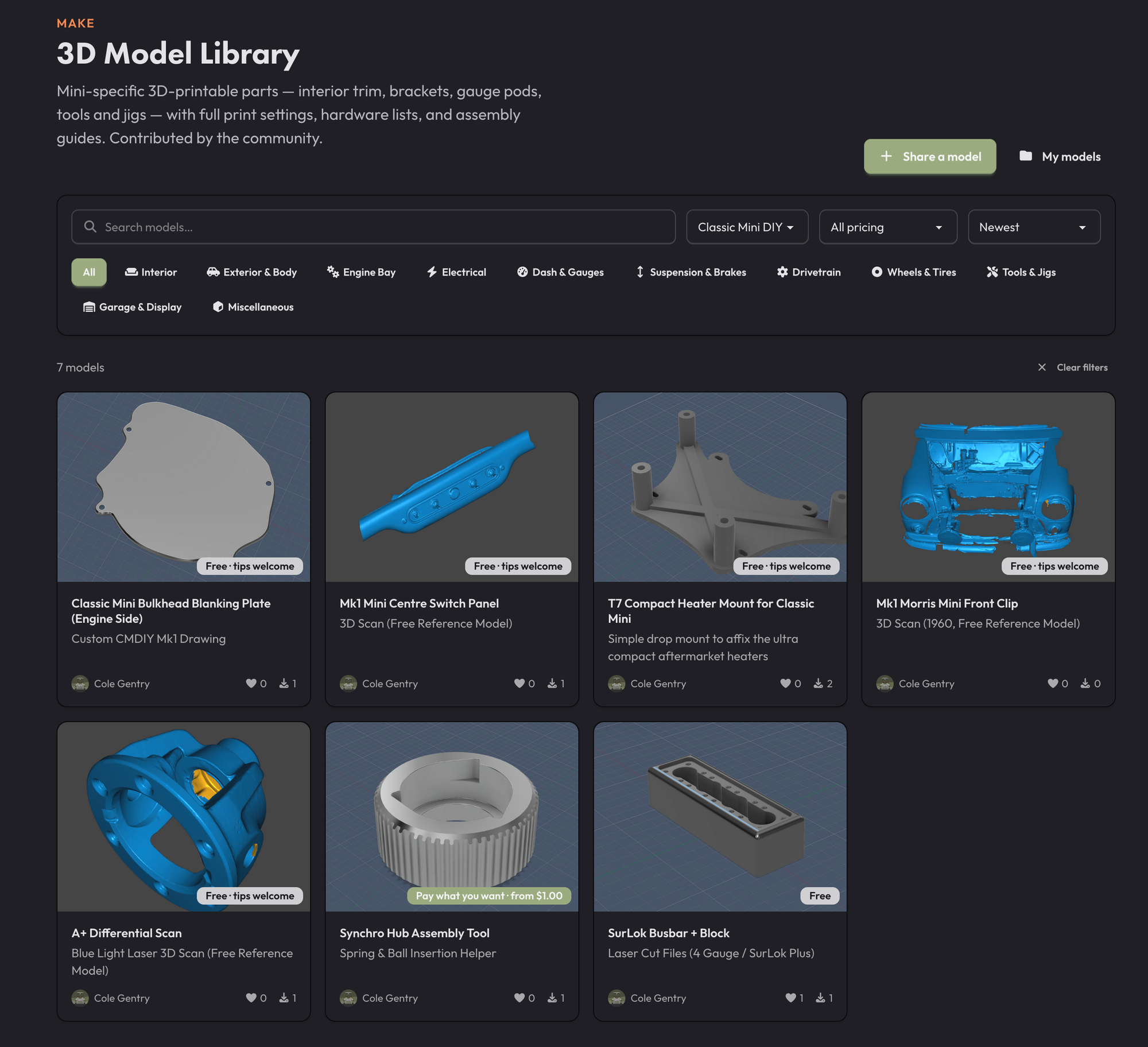Click download icon on Morris Mini Front Clip card
1148x1047 pixels.
tap(1085, 683)
